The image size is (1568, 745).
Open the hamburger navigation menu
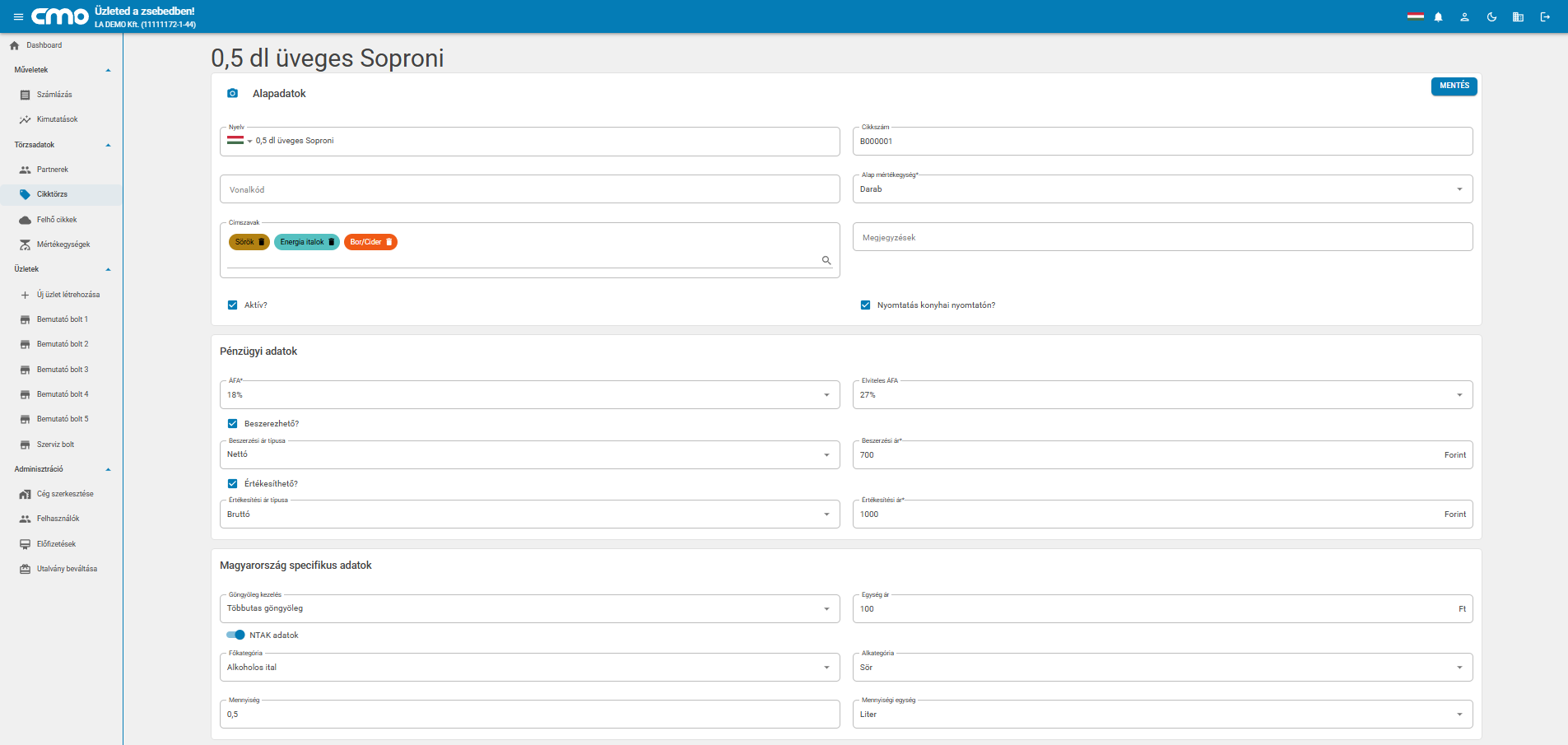[18, 16]
